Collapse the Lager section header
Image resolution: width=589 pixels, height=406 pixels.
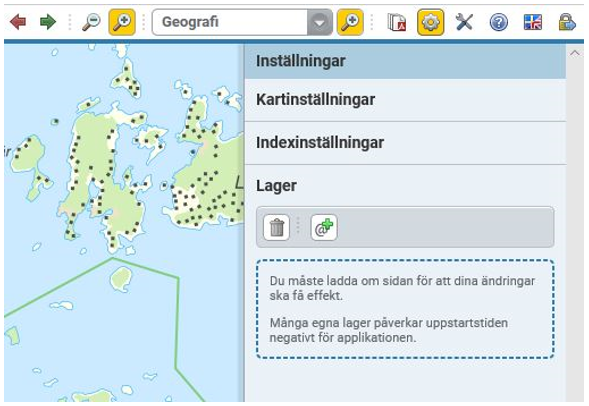point(405,186)
